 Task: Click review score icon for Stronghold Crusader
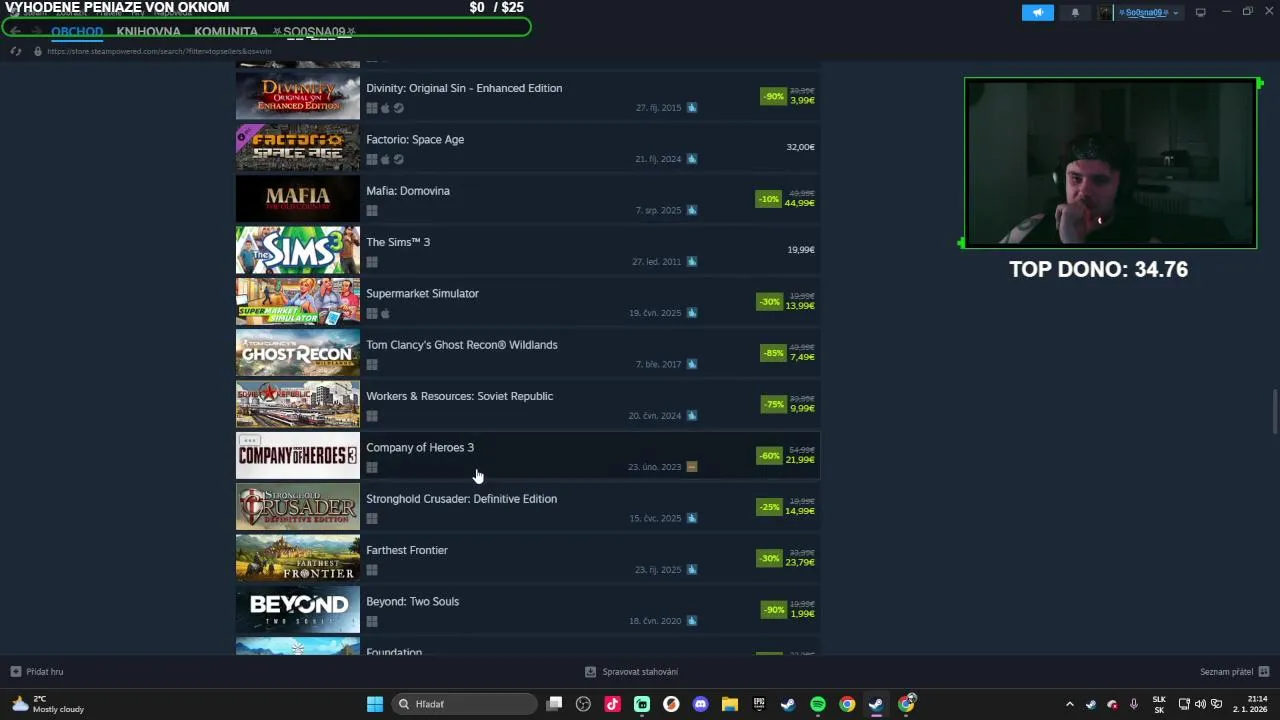click(x=692, y=518)
